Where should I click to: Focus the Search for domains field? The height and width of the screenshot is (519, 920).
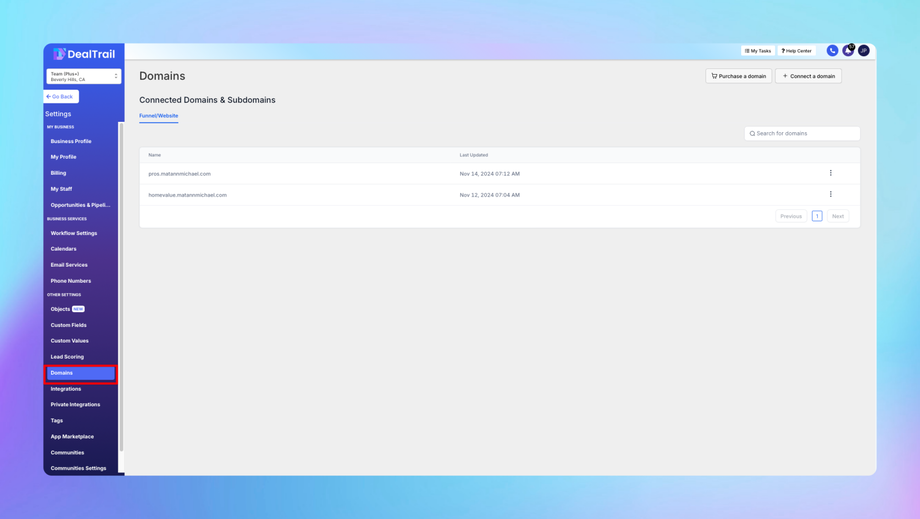click(x=802, y=134)
